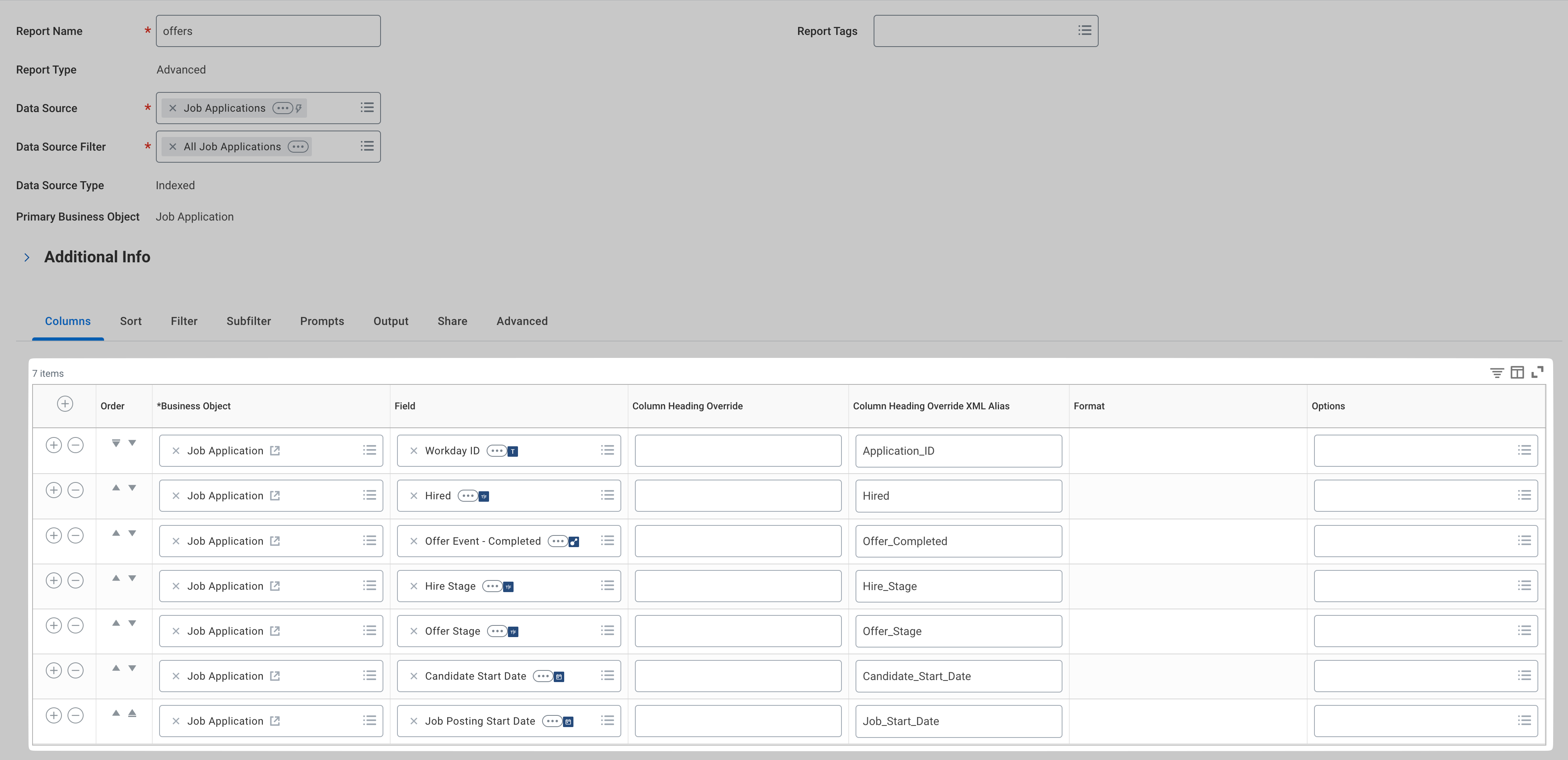The height and width of the screenshot is (760, 1568).
Task: Remove Candidate Start Date field selection
Action: (414, 676)
